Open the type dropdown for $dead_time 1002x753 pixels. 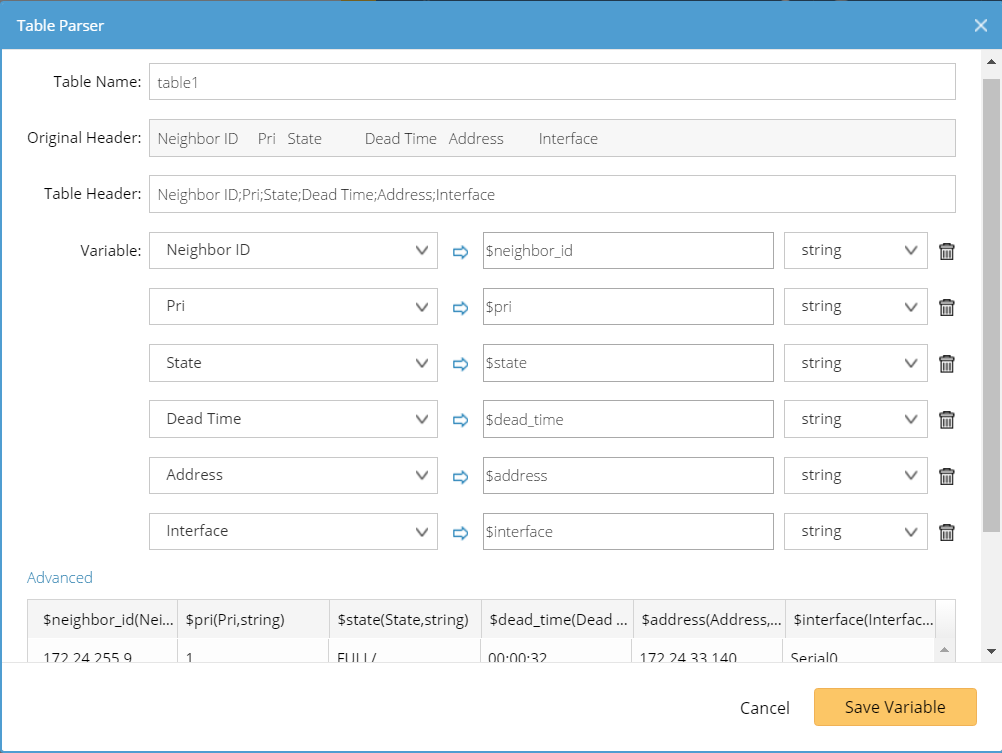855,419
